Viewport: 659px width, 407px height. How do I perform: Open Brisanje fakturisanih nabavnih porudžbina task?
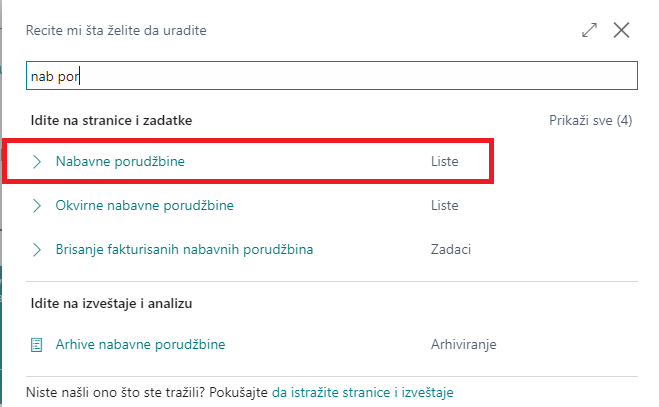coord(185,249)
